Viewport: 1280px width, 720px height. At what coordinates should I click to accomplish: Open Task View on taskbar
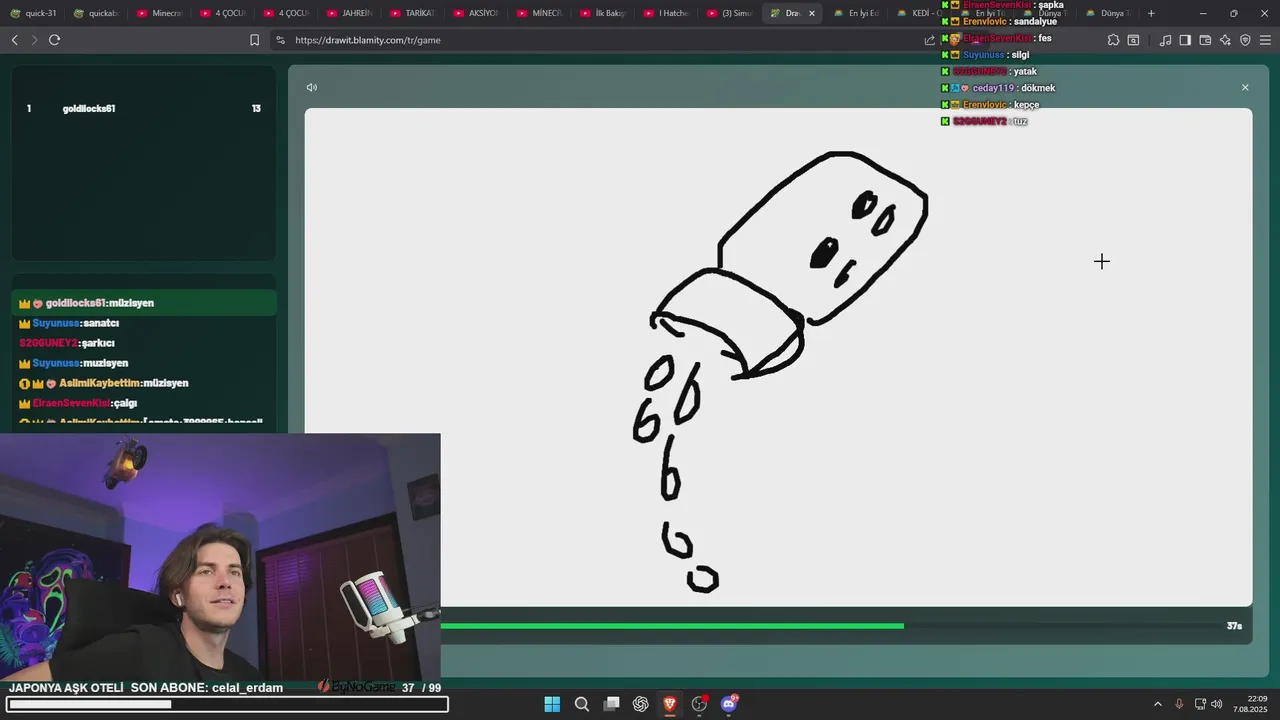[x=611, y=704]
